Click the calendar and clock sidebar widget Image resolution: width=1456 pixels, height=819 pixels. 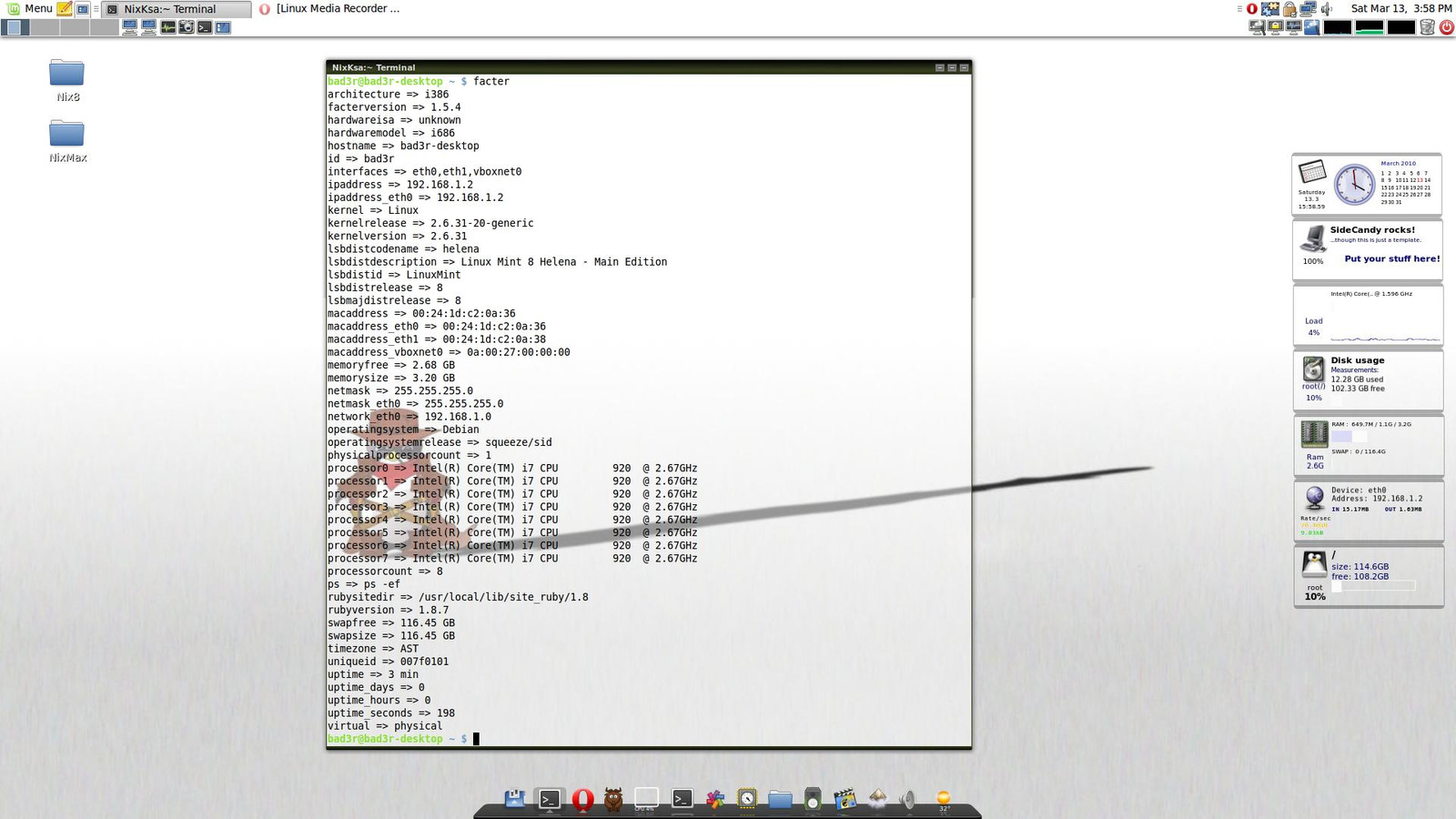[1367, 185]
